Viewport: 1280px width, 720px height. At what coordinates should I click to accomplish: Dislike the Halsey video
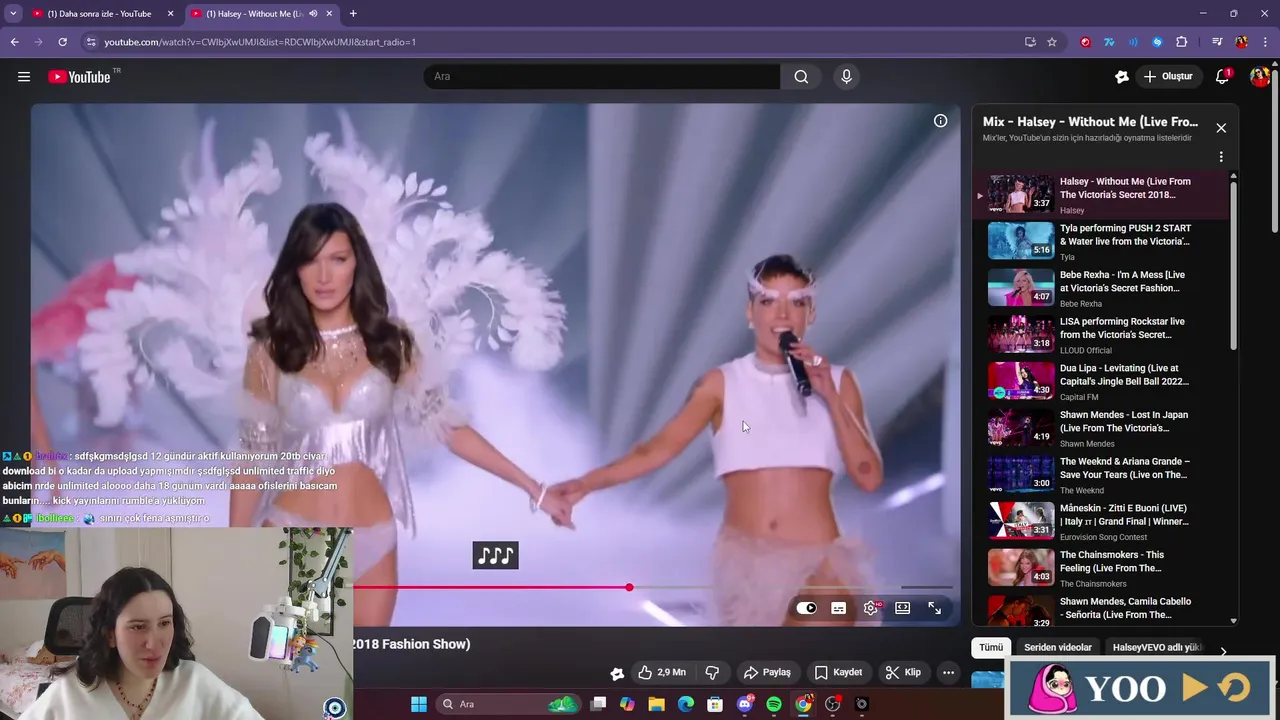pyautogui.click(x=712, y=672)
